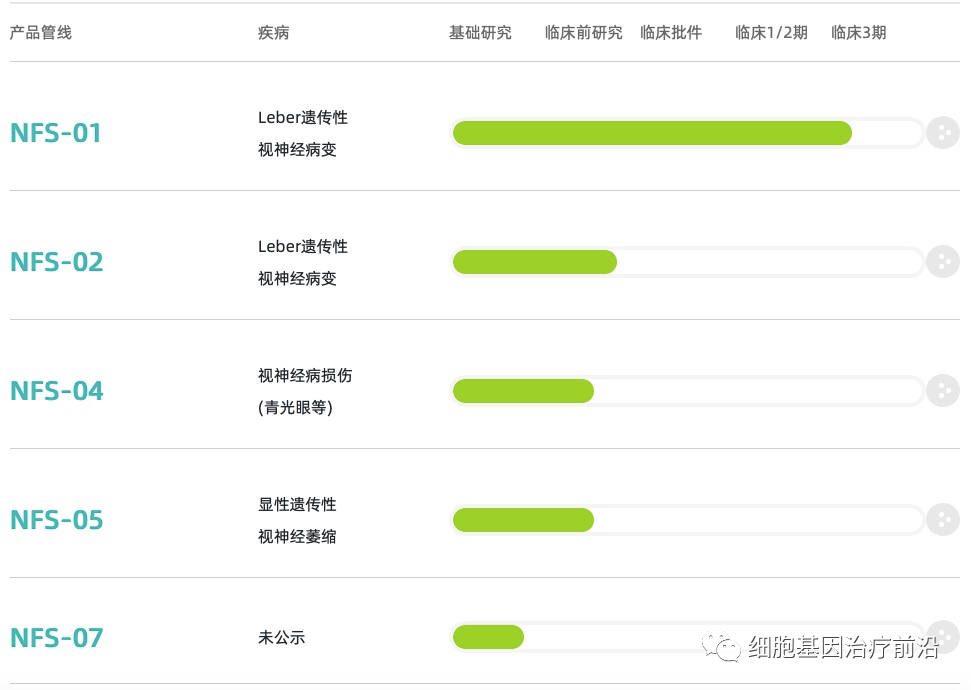The height and width of the screenshot is (690, 971).
Task: Click the NFS-07 green progress bar
Action: (488, 637)
